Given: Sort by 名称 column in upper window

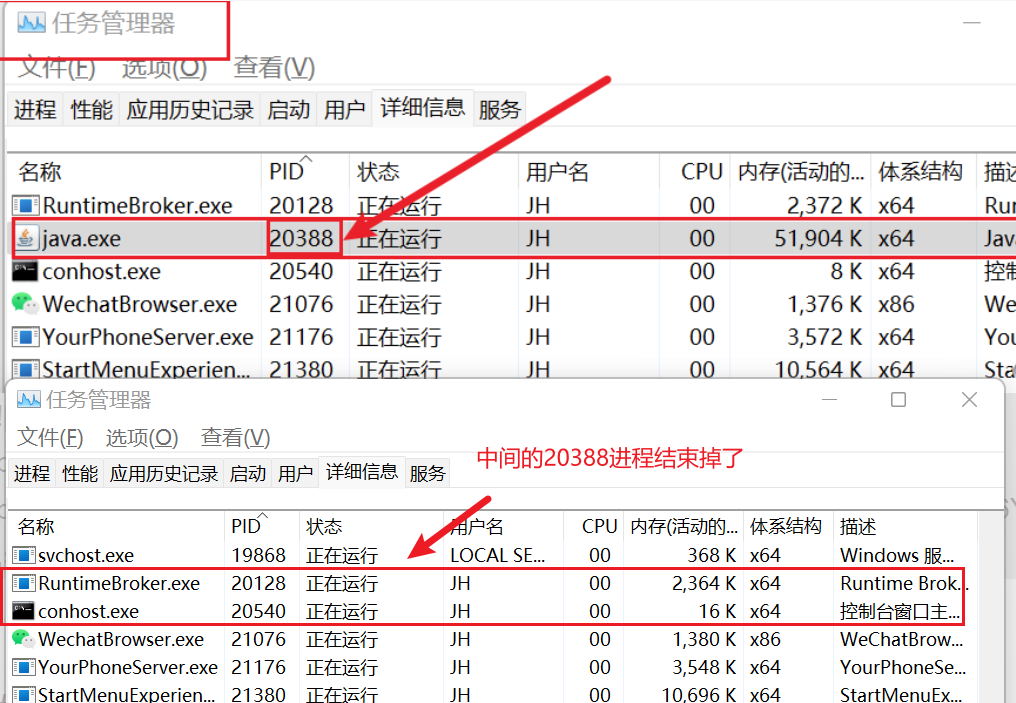Looking at the screenshot, I should 134,172.
